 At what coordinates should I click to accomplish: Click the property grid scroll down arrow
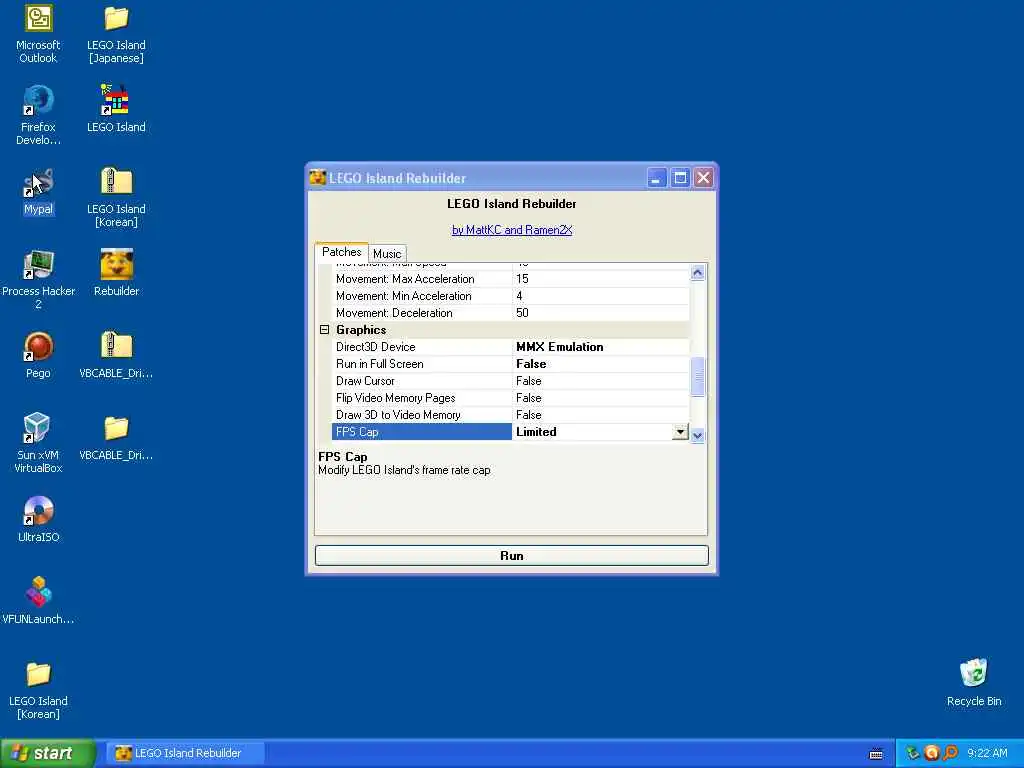(x=697, y=435)
